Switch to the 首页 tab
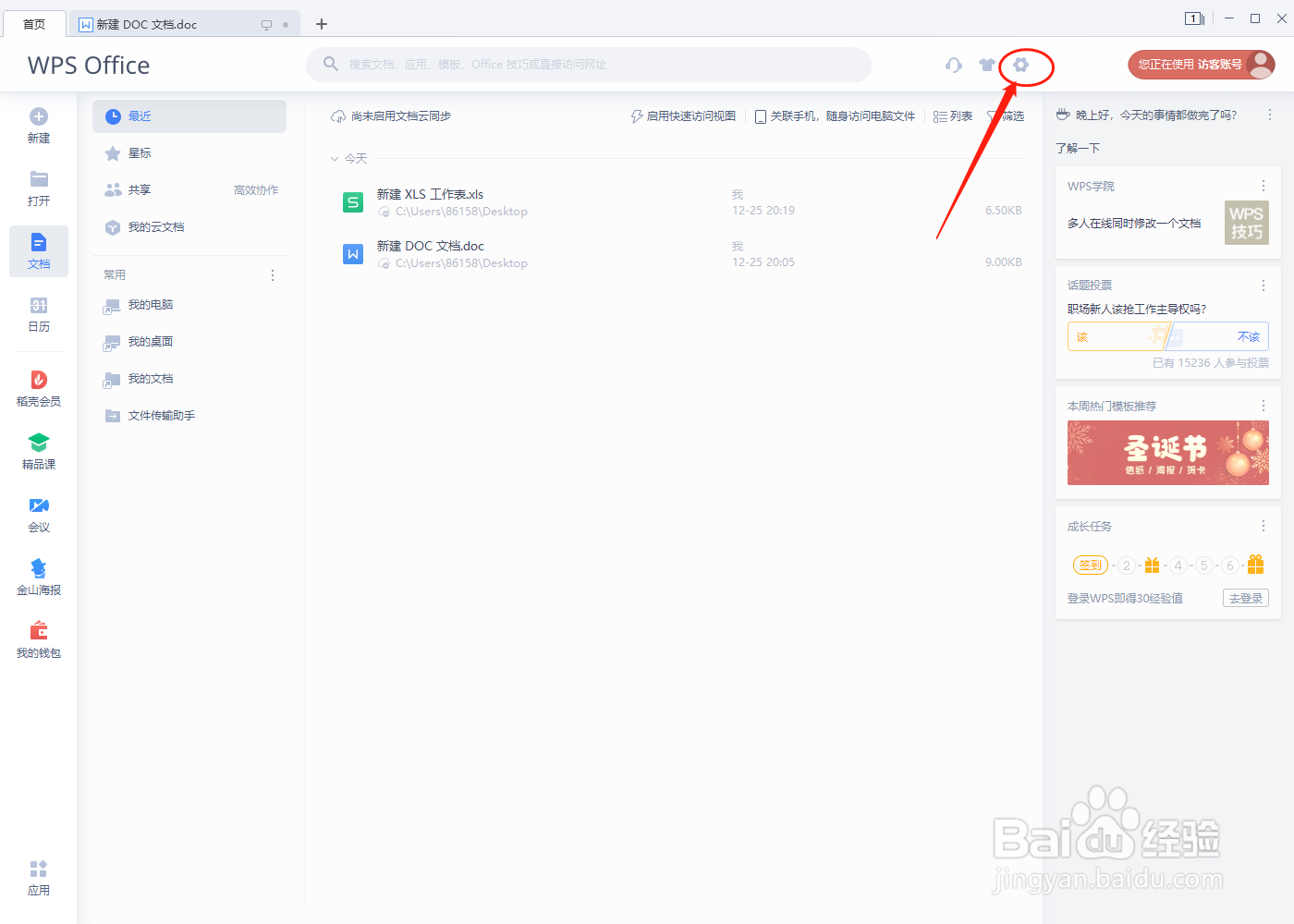Screen dimensions: 1294x924 coord(34,24)
